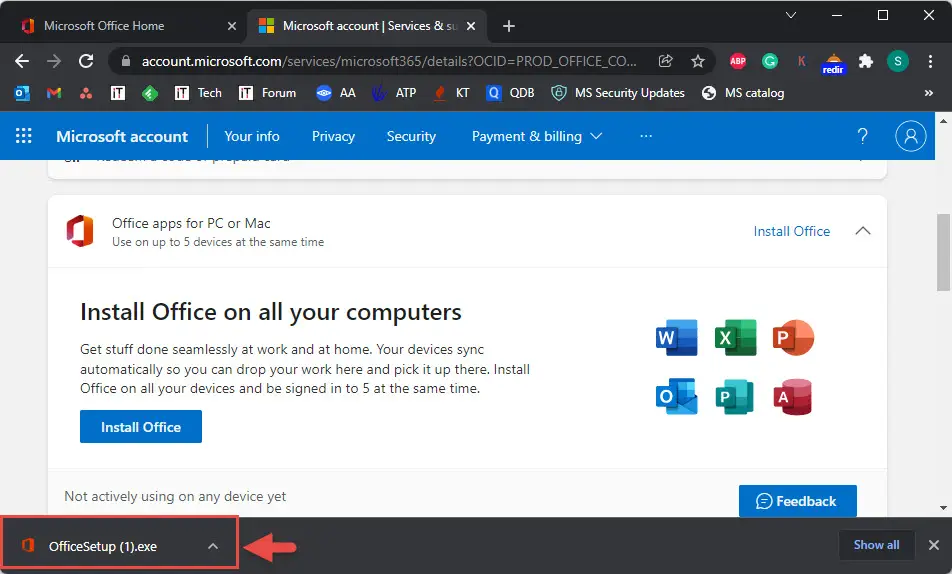Open the MS catalog bookmark
This screenshot has height=574, width=952.
click(x=743, y=93)
